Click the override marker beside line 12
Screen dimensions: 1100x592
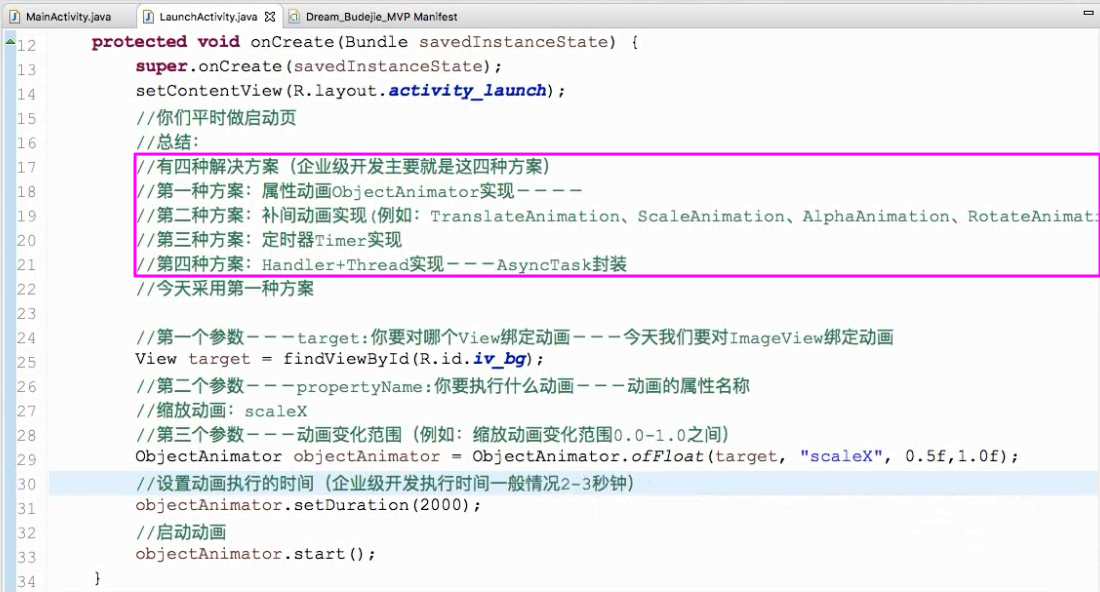pyautogui.click(x=10, y=43)
